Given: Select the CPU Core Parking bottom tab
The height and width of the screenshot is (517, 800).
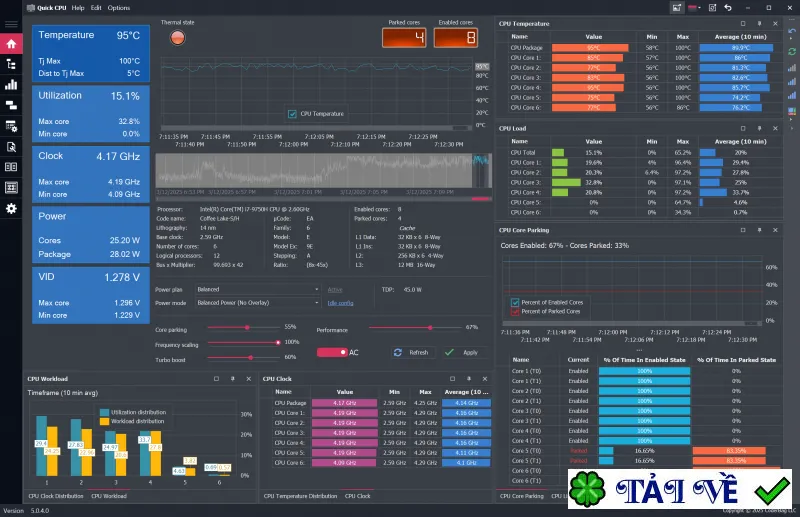Looking at the screenshot, I should [521, 496].
